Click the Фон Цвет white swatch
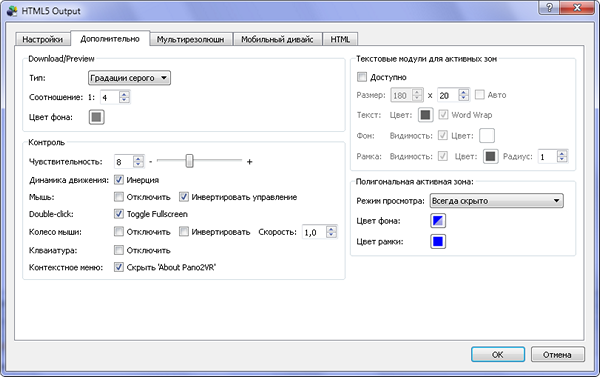600x377 pixels. tap(487, 135)
